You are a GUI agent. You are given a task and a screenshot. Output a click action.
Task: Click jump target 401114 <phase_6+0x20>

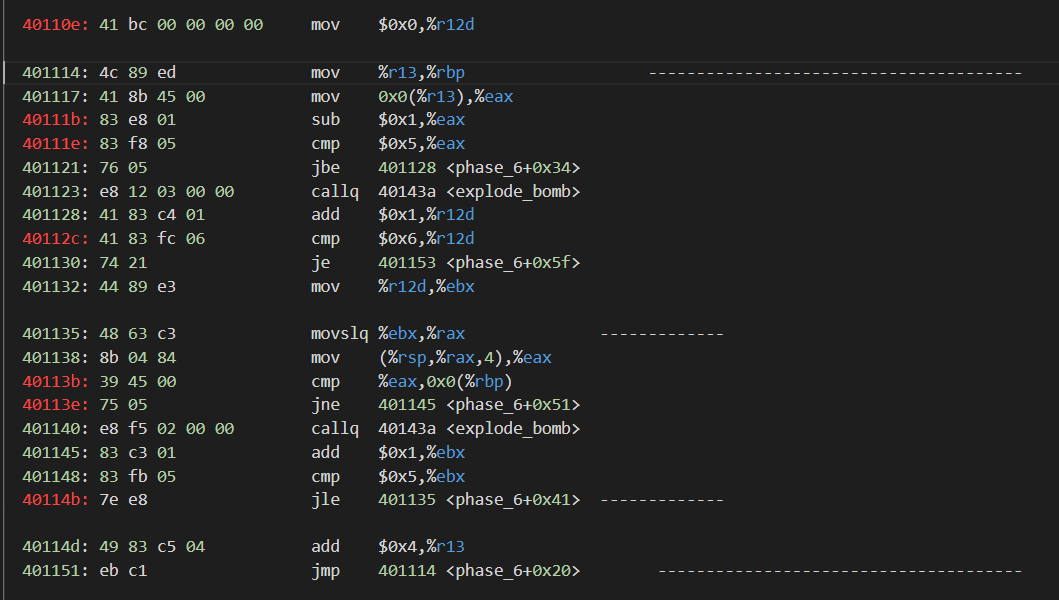480,571
